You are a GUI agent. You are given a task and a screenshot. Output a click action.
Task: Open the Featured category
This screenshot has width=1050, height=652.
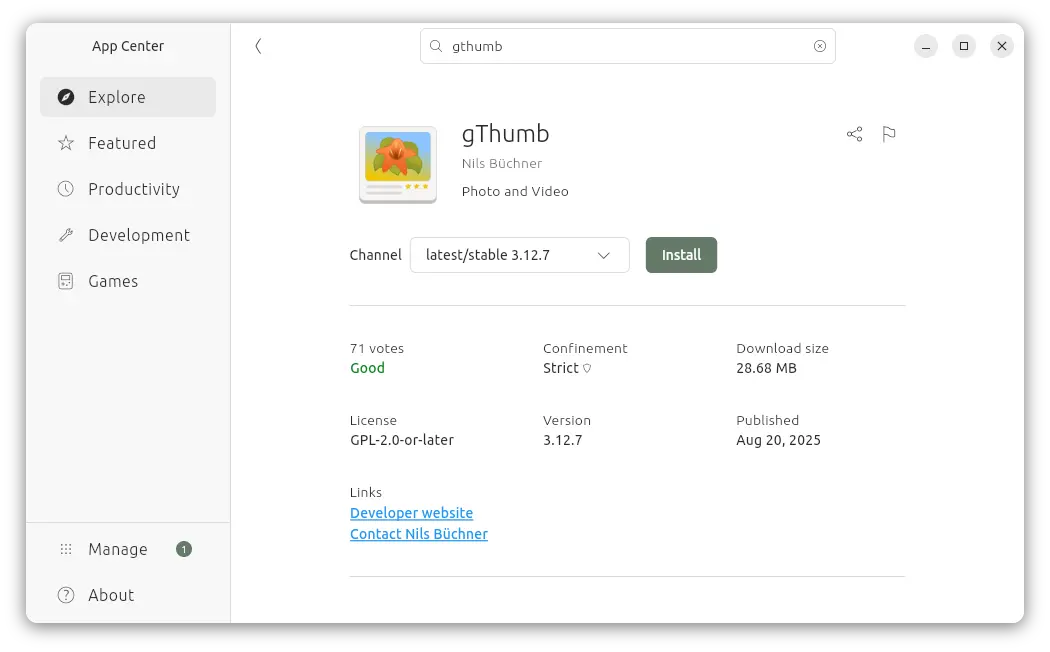pyautogui.click(x=128, y=143)
